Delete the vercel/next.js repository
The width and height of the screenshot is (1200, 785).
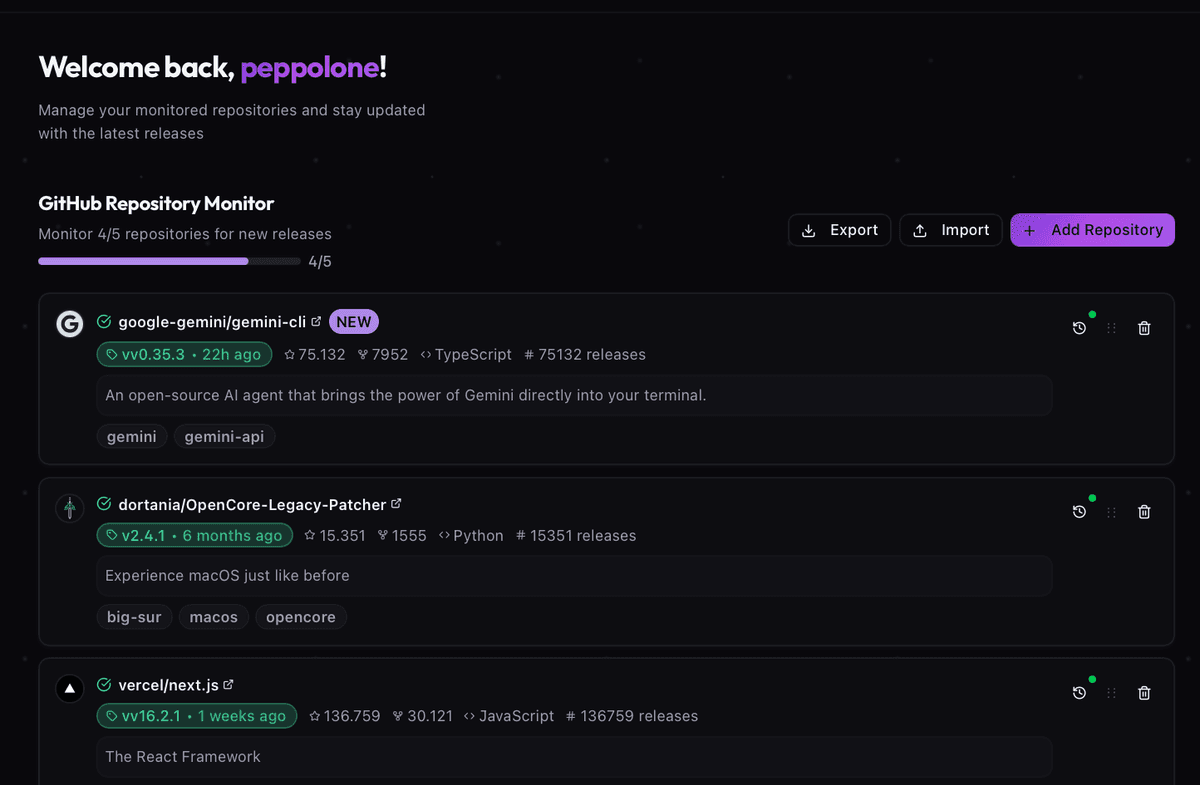point(1143,692)
